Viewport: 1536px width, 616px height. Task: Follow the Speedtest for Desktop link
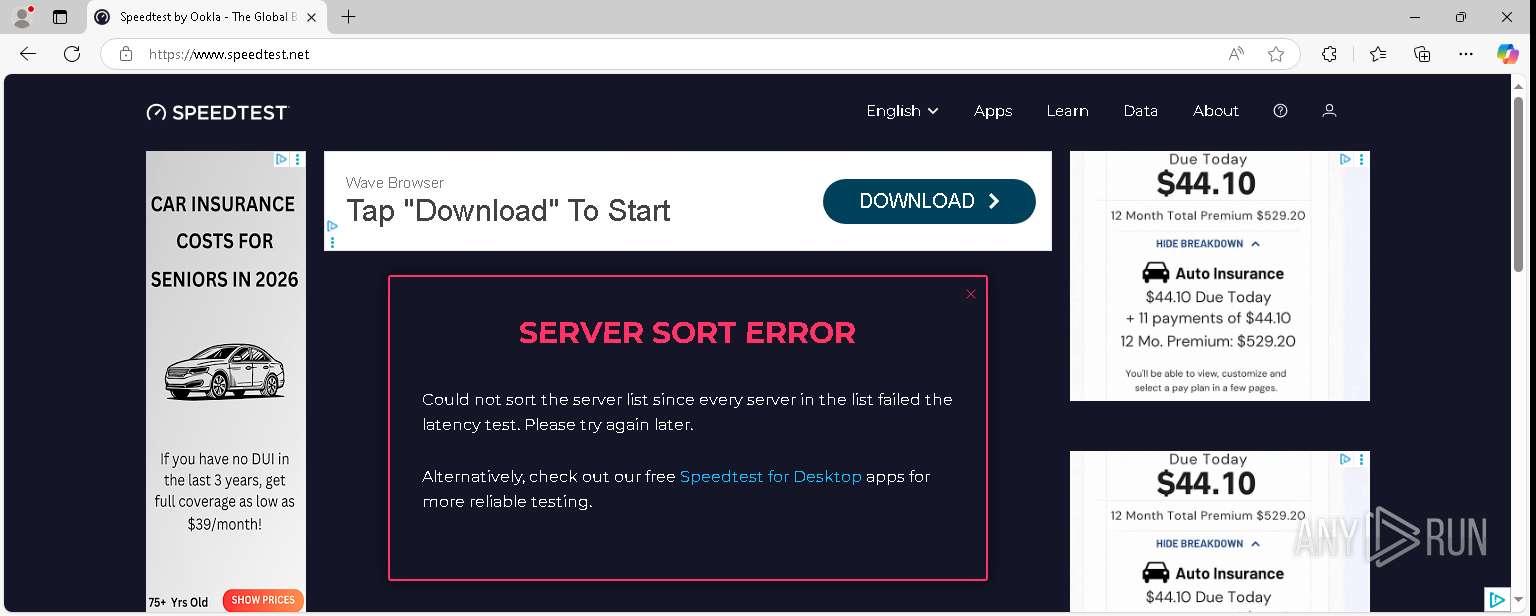pos(770,477)
